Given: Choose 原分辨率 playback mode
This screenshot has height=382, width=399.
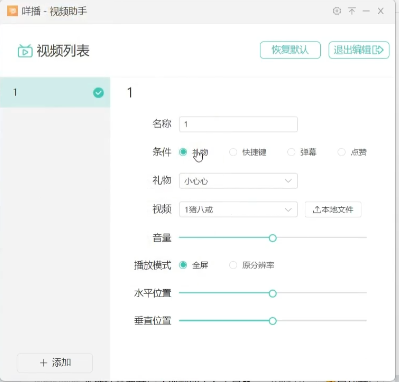Looking at the screenshot, I should click(233, 265).
